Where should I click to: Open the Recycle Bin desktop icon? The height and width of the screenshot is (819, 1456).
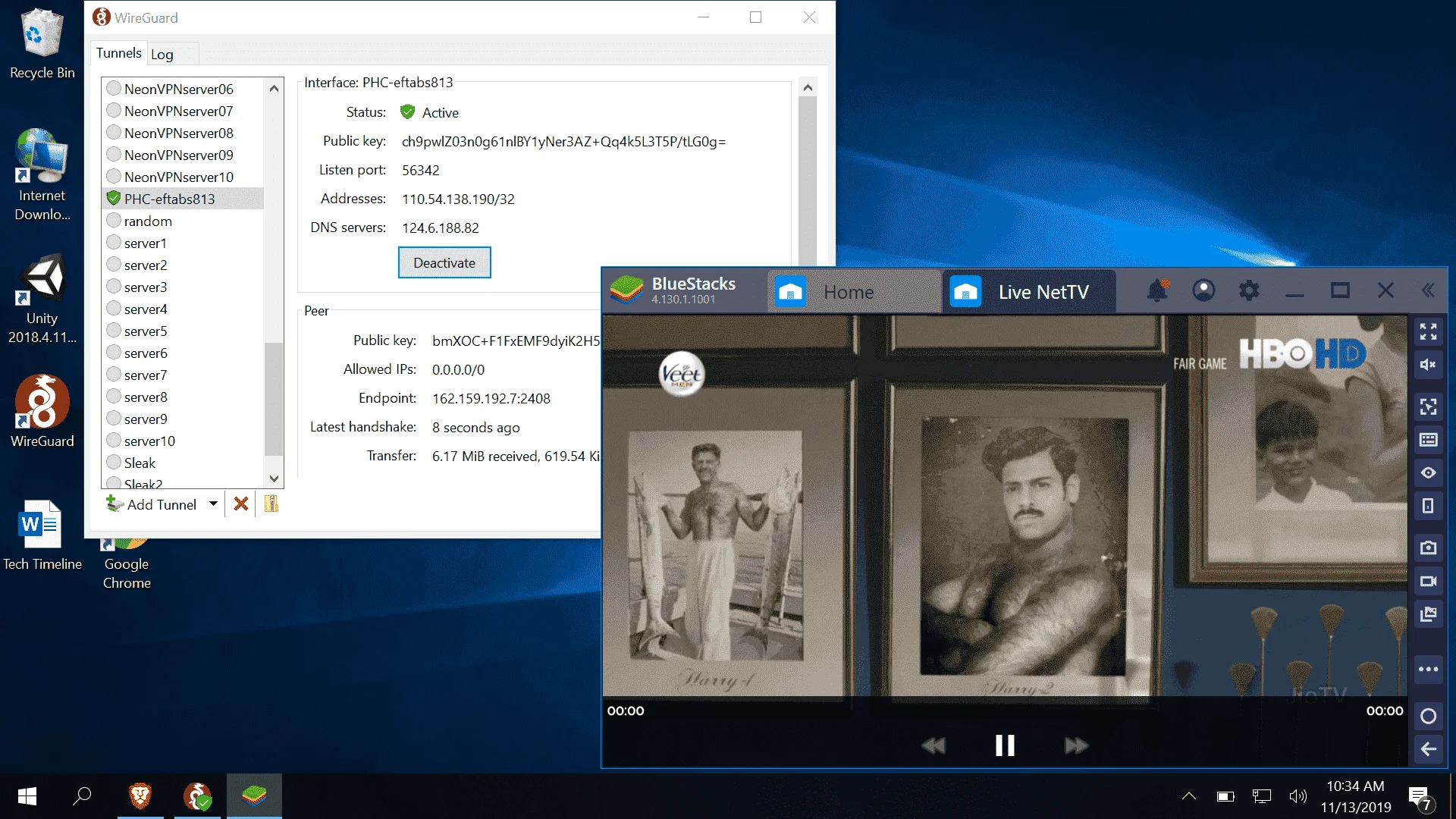coord(42,44)
